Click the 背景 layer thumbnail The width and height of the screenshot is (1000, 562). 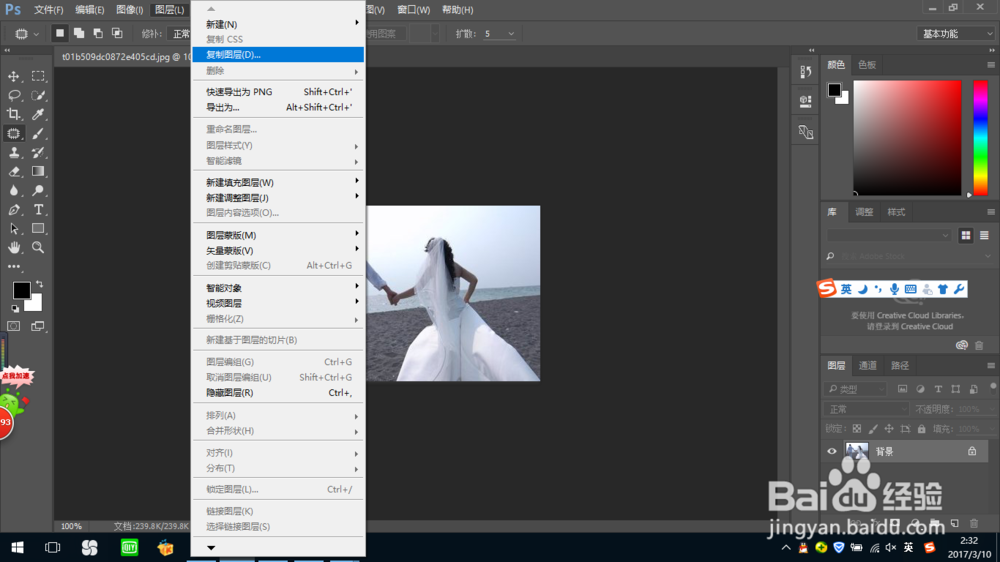[x=857, y=451]
